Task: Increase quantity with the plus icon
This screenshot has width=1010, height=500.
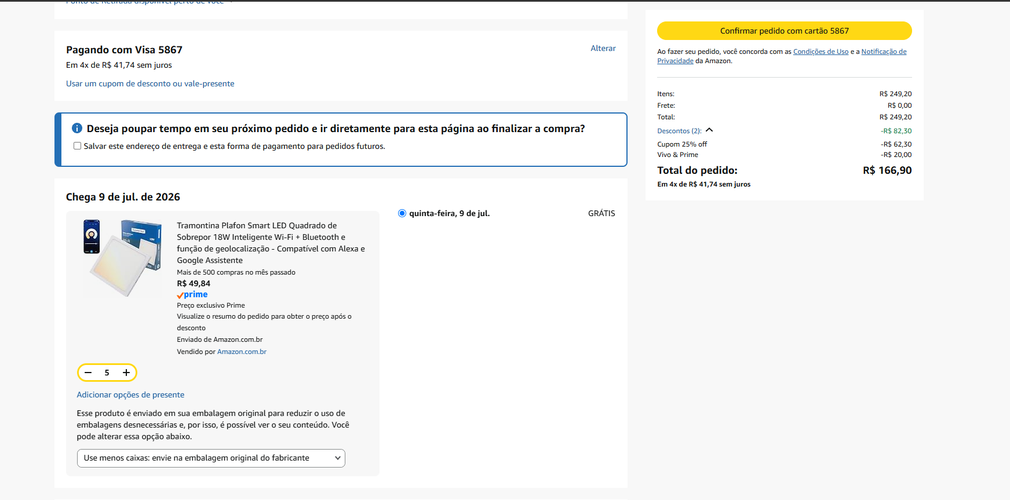Action: point(126,372)
